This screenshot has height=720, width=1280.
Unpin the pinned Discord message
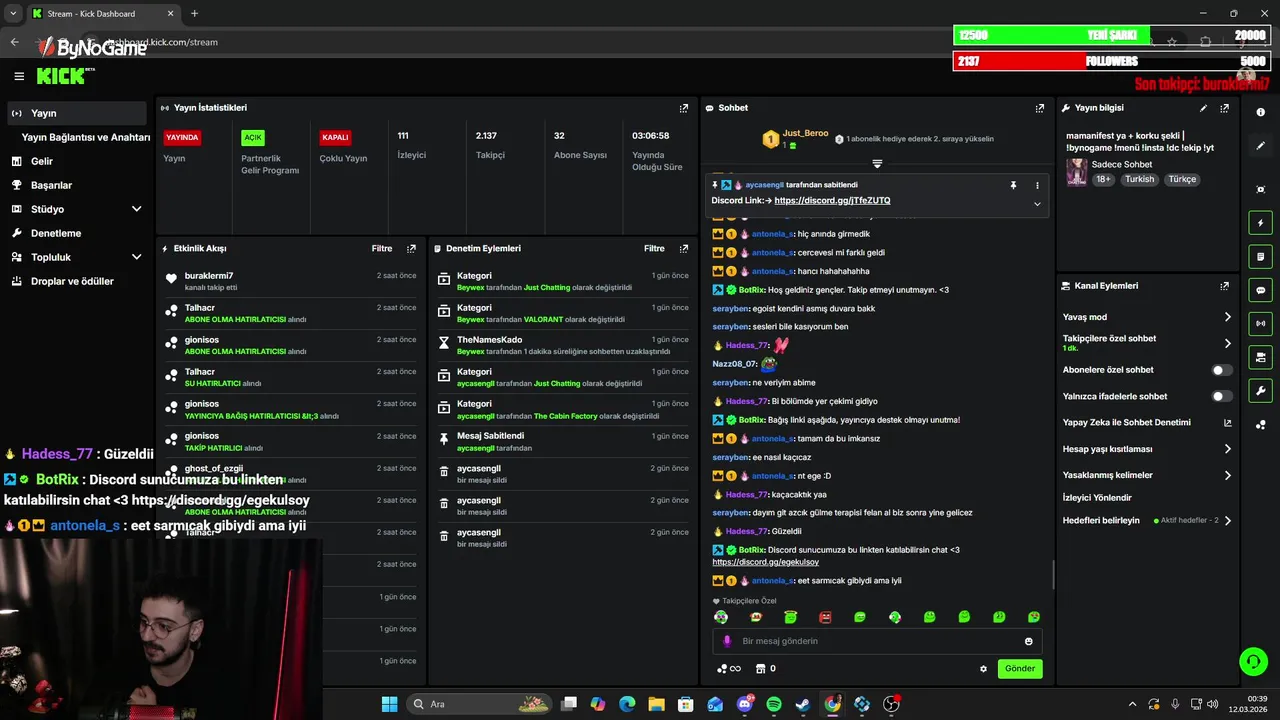click(1013, 185)
